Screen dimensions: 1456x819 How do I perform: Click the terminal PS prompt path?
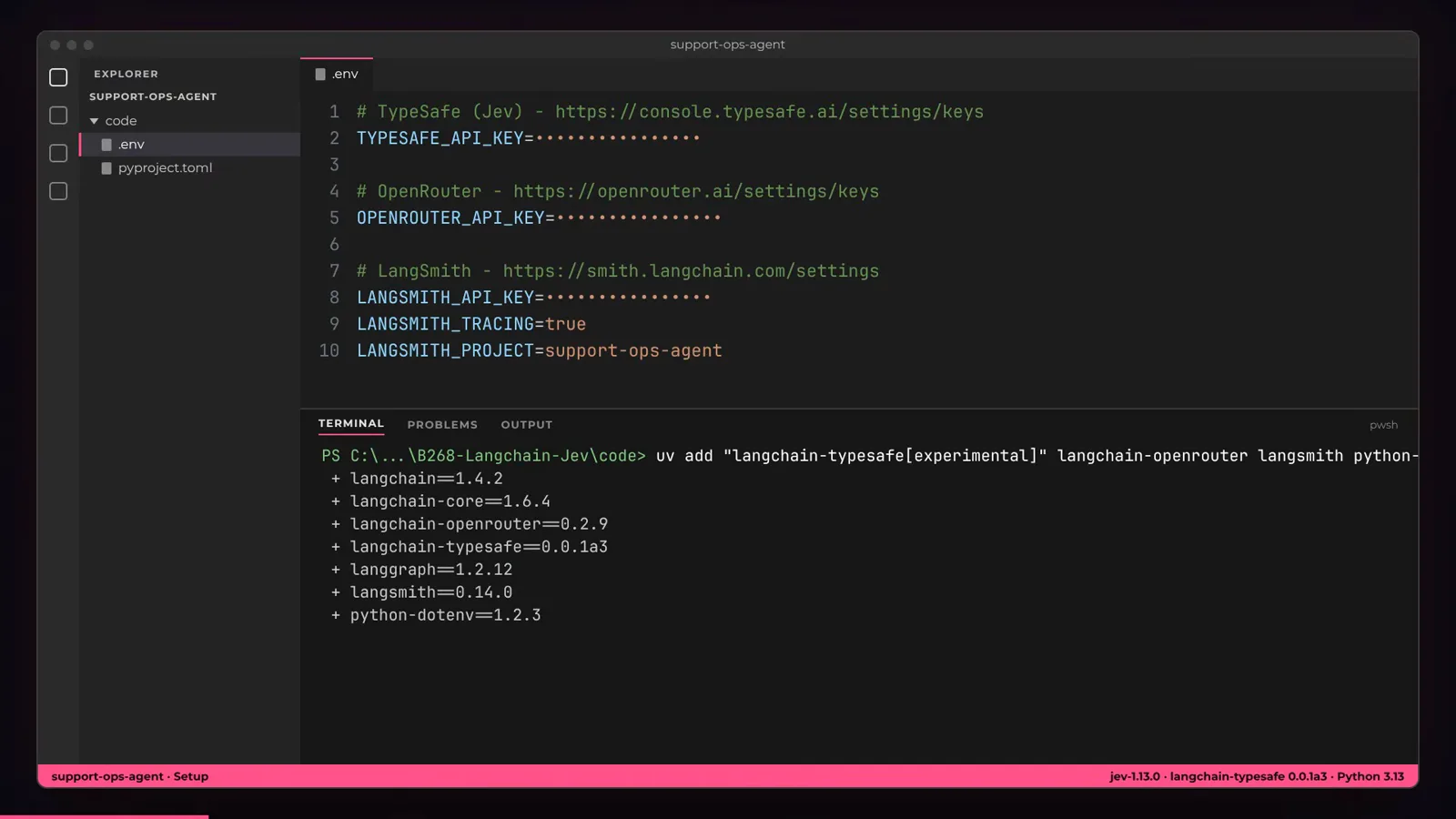[x=483, y=456]
